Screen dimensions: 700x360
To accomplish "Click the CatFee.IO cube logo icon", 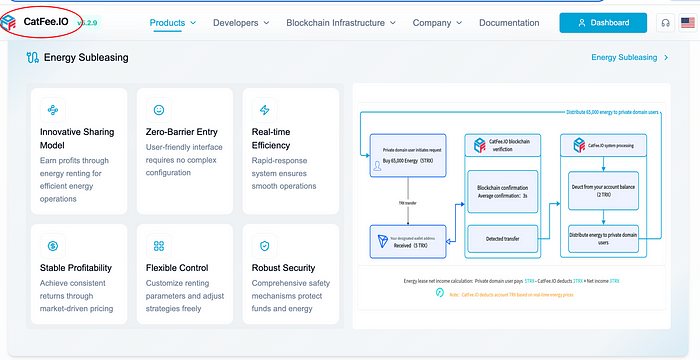I will point(8,22).
